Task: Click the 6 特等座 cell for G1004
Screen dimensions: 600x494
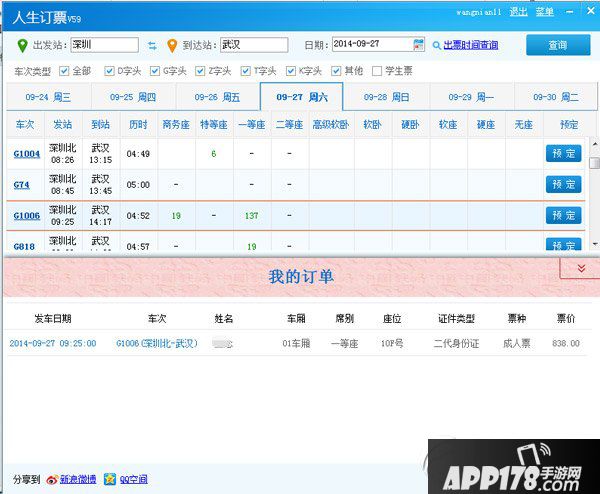Action: (214, 154)
